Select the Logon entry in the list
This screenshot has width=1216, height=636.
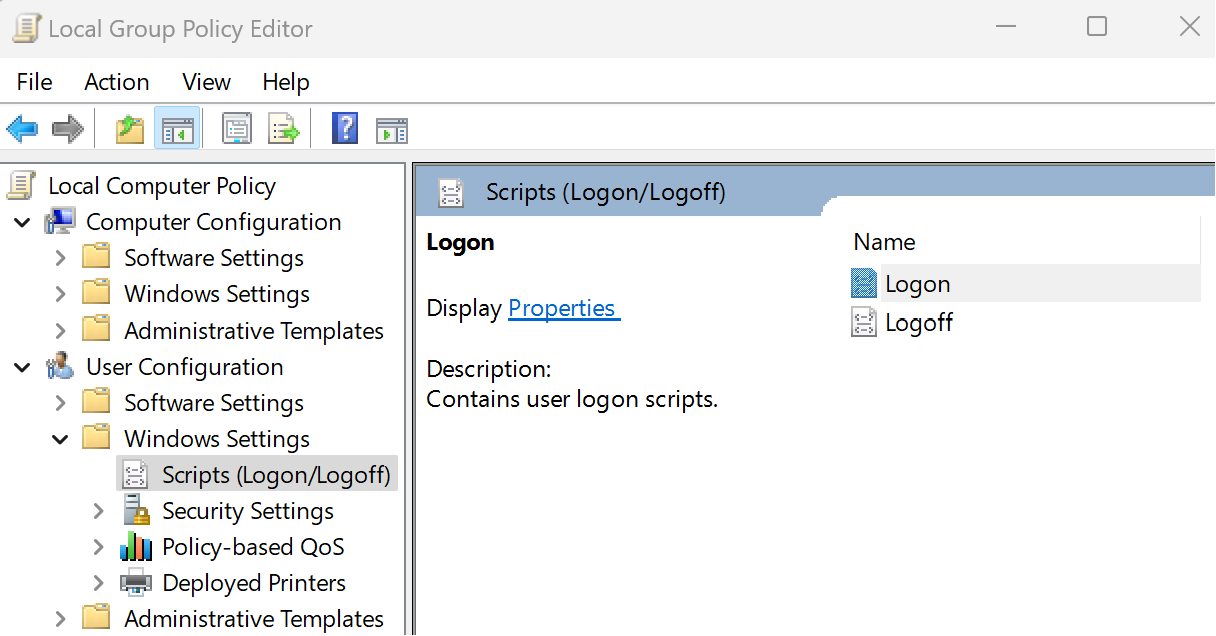coord(1025,284)
